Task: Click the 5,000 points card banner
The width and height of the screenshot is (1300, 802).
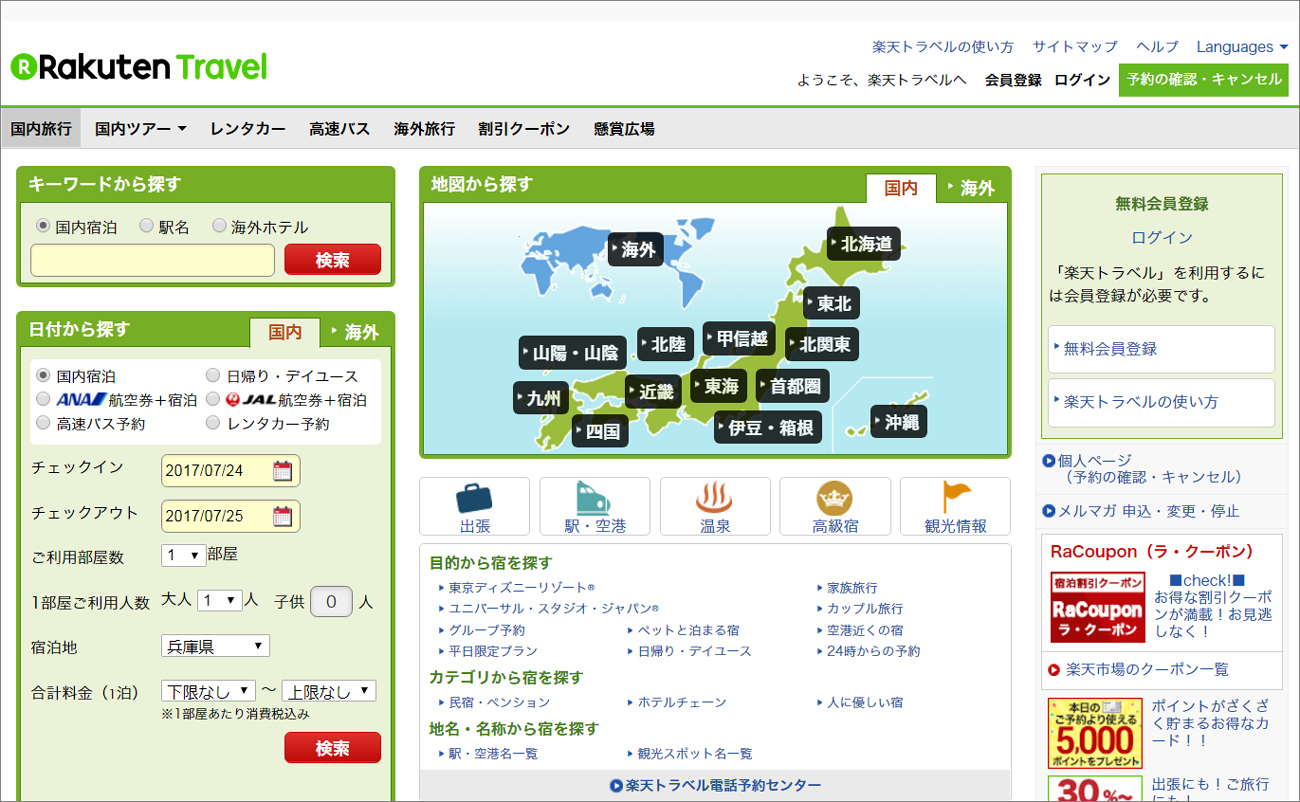Action: (x=1095, y=733)
